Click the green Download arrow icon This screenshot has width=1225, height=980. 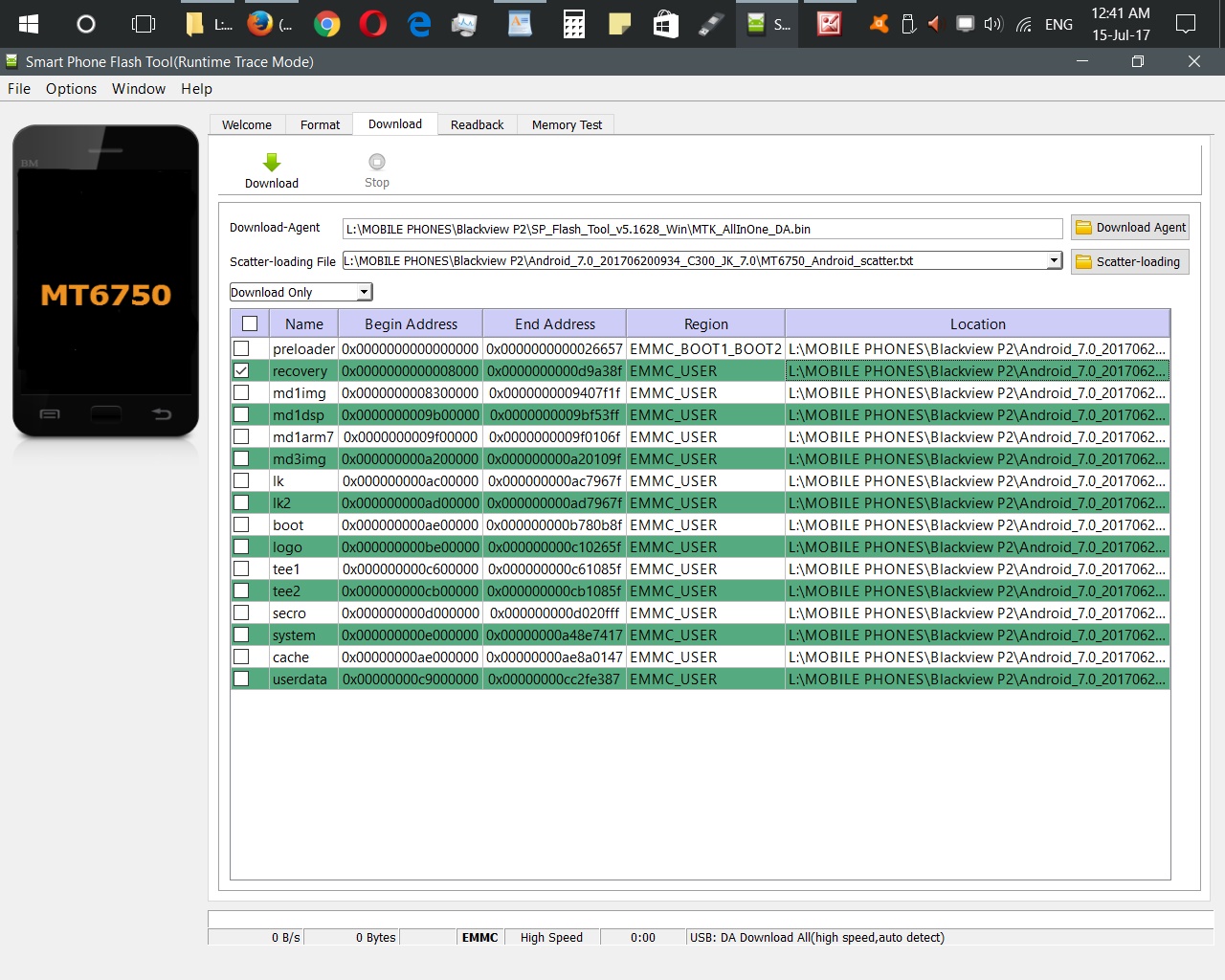point(272,162)
